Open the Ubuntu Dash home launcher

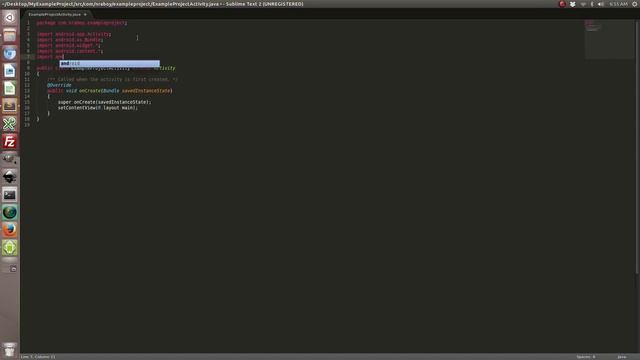coord(9,18)
